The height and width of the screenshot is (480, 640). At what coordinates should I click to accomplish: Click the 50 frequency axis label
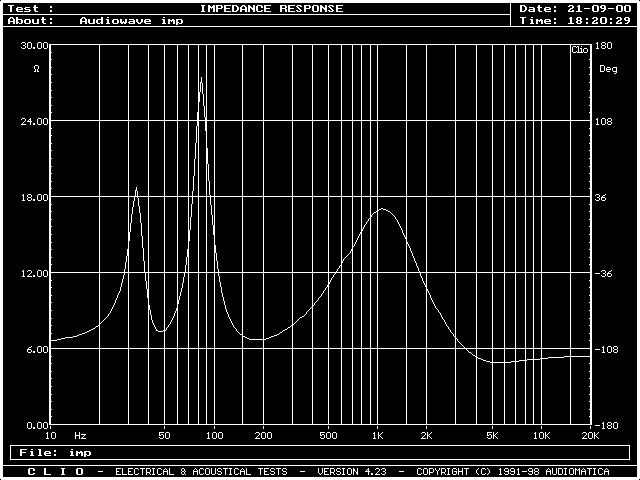pyautogui.click(x=164, y=436)
